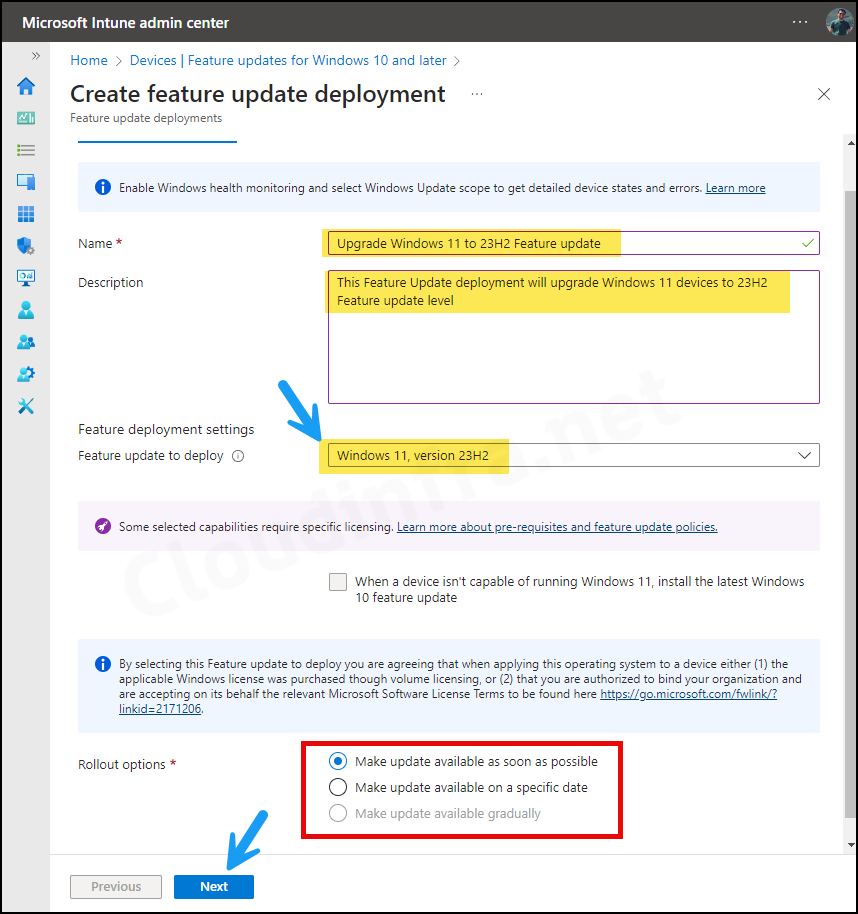Open the Endpoint security shield icon
This screenshot has height=914, width=858.
[26, 246]
